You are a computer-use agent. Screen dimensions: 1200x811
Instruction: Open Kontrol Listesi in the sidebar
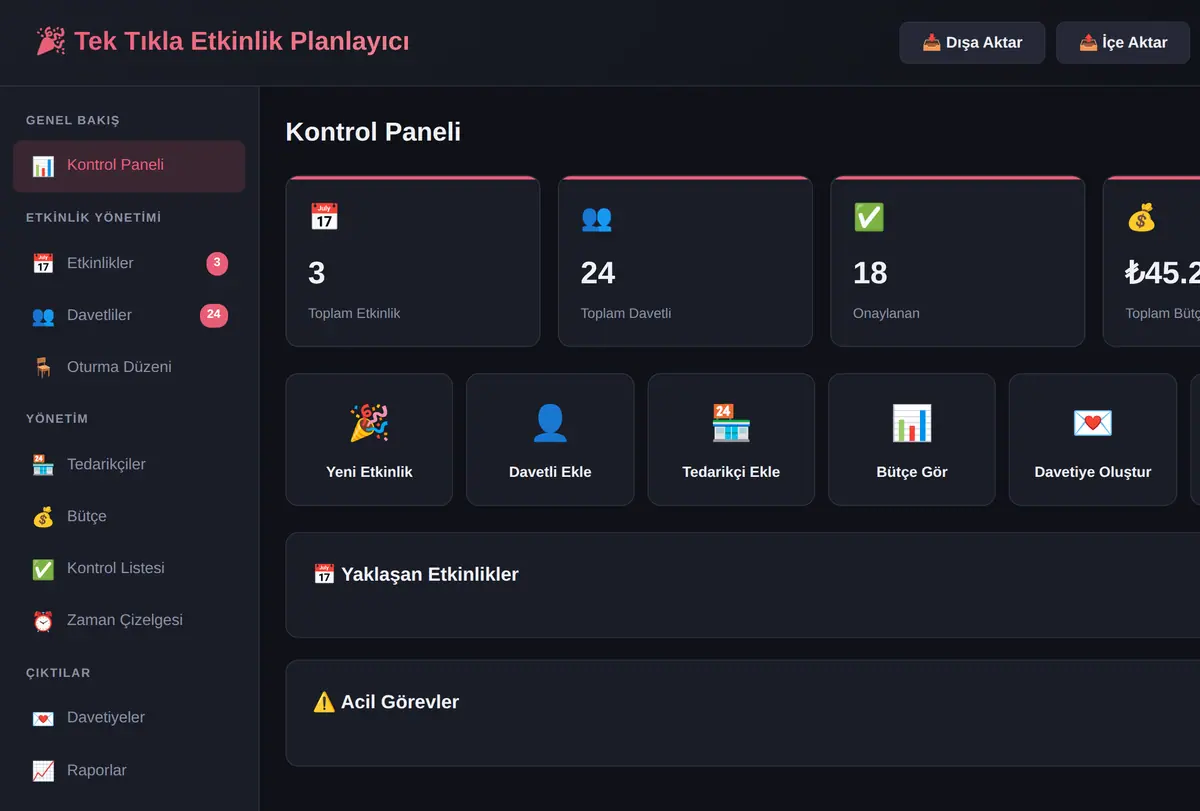[x=129, y=569]
